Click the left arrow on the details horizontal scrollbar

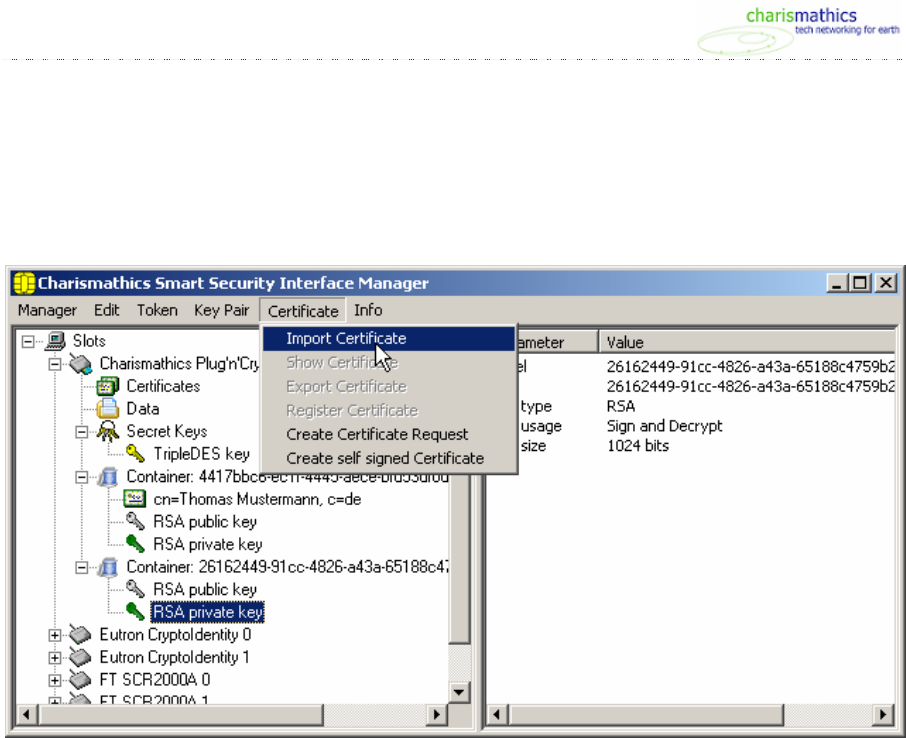click(x=497, y=714)
